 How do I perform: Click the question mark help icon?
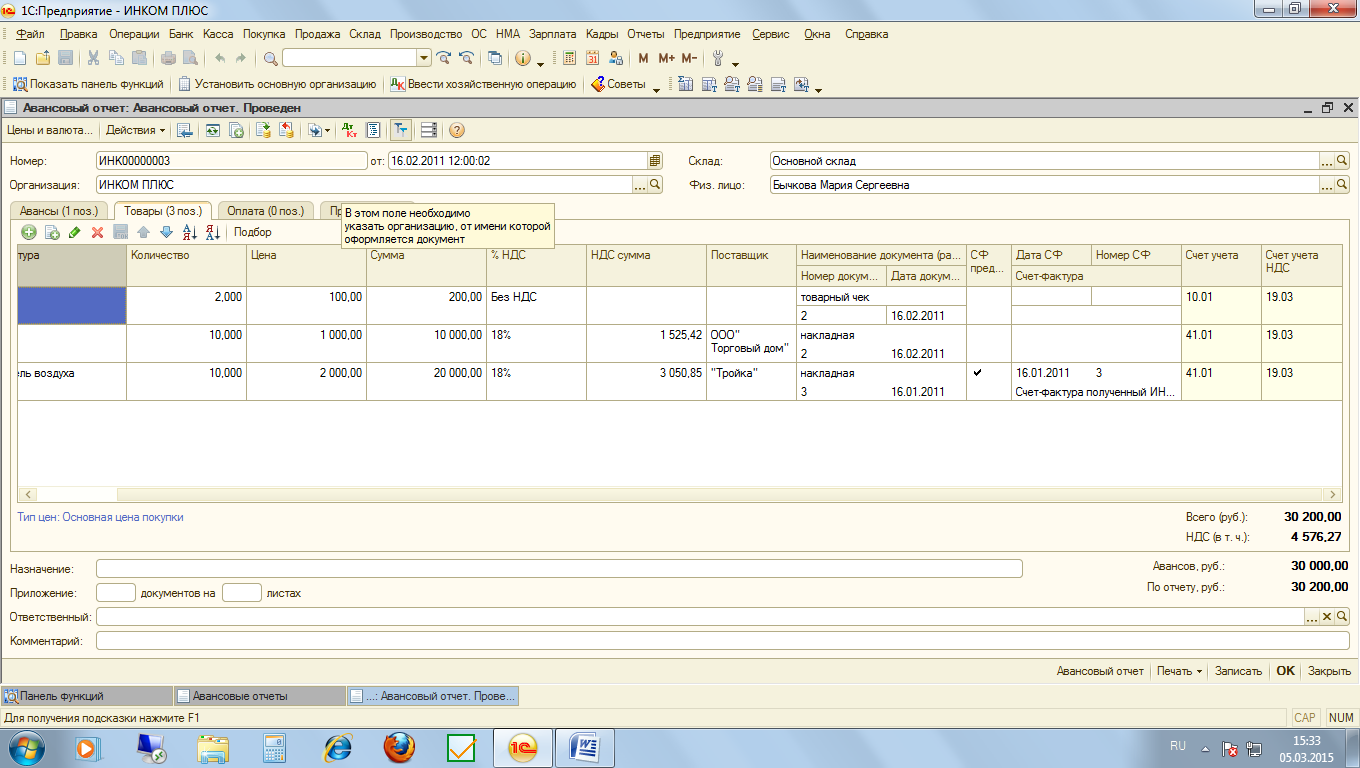pyautogui.click(x=457, y=130)
